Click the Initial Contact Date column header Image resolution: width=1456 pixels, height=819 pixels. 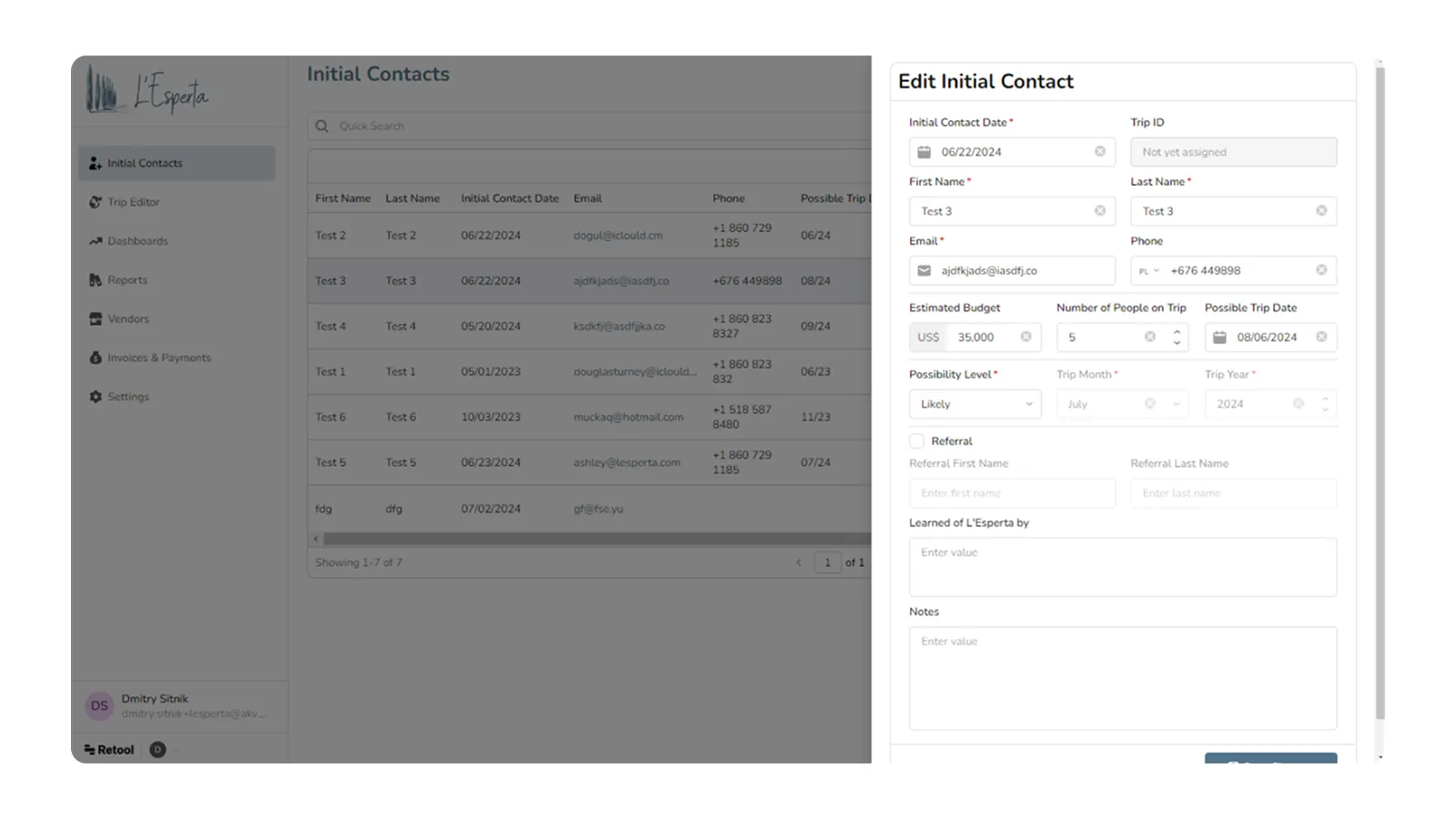(510, 198)
